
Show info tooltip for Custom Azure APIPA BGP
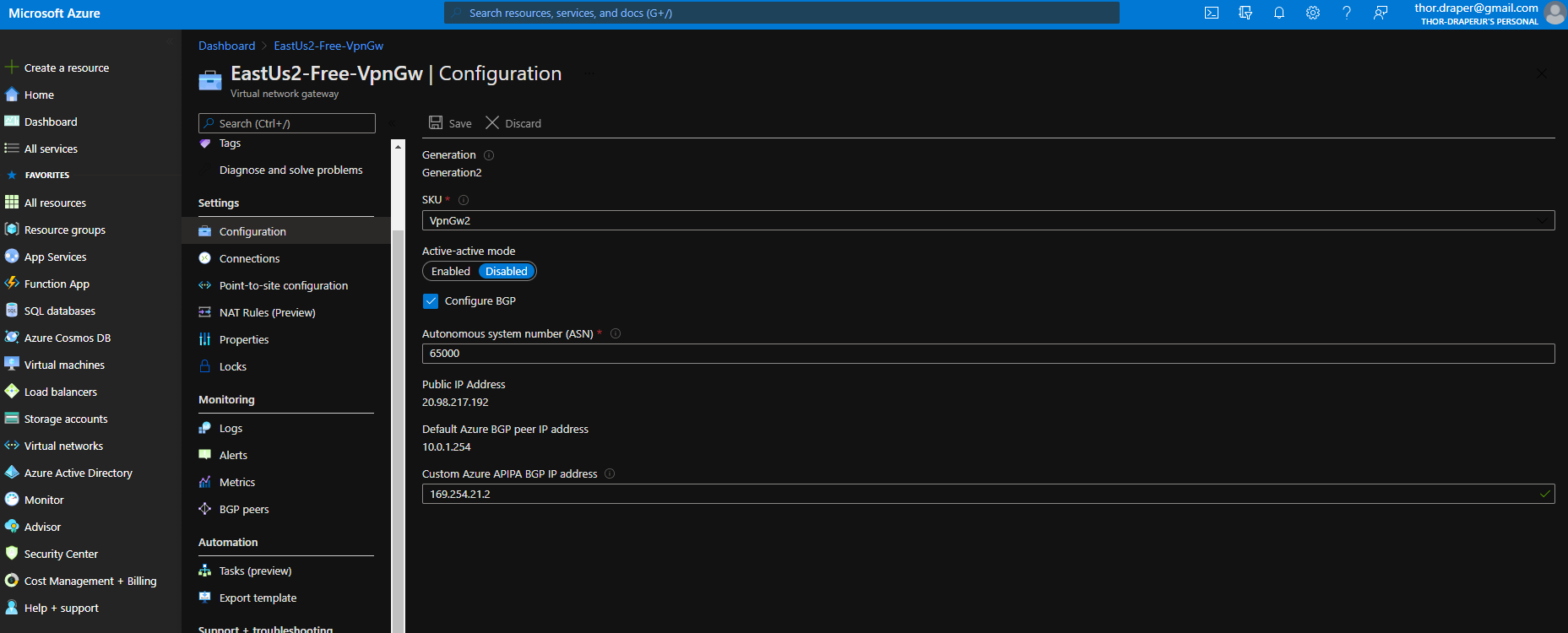[x=610, y=473]
